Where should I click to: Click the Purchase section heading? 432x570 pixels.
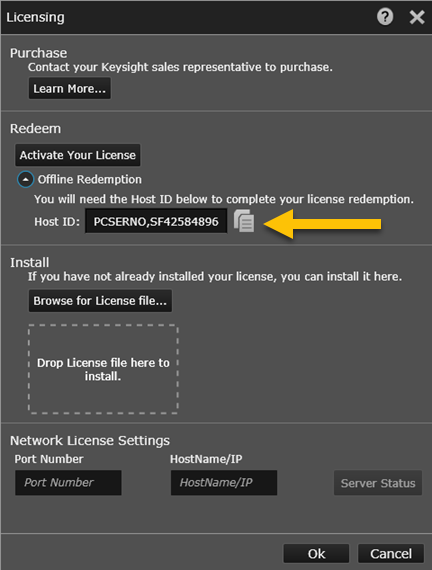39,53
